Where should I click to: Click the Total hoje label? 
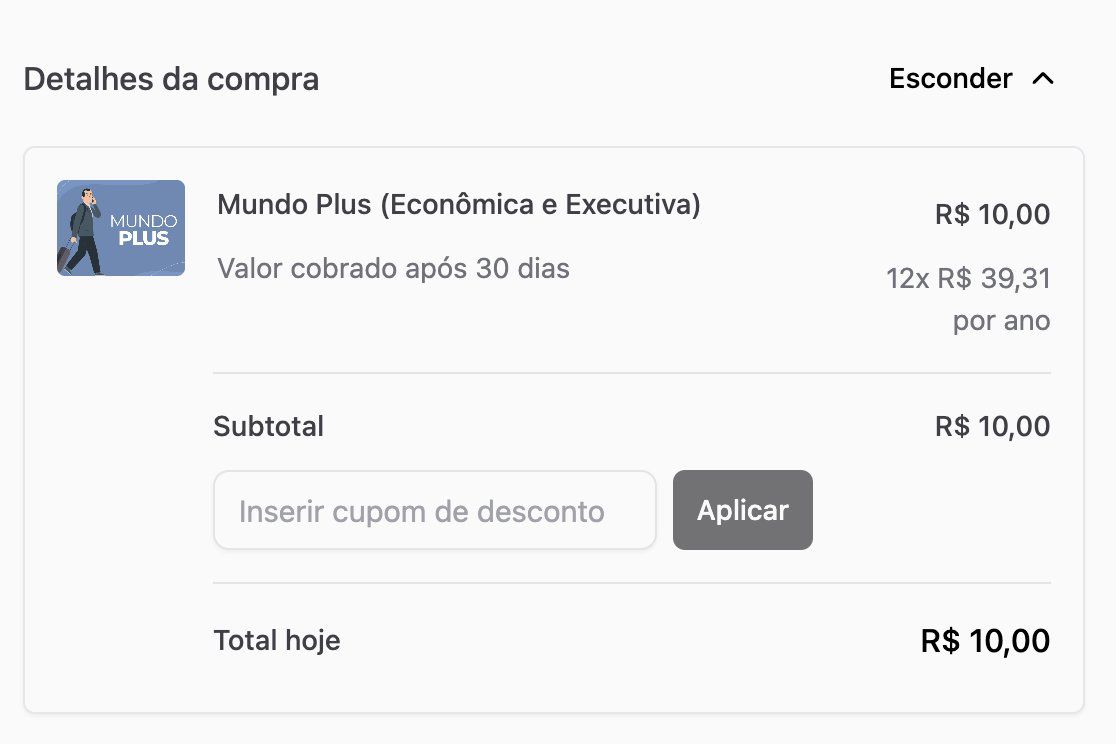[277, 641]
